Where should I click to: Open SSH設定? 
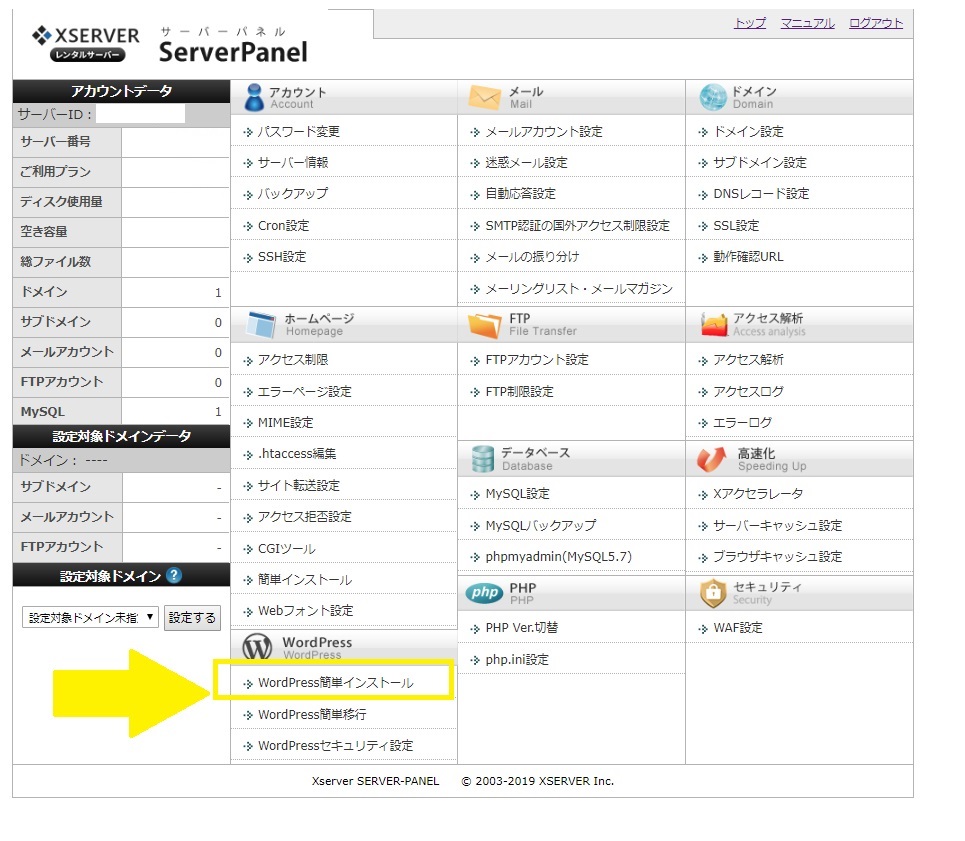(282, 257)
